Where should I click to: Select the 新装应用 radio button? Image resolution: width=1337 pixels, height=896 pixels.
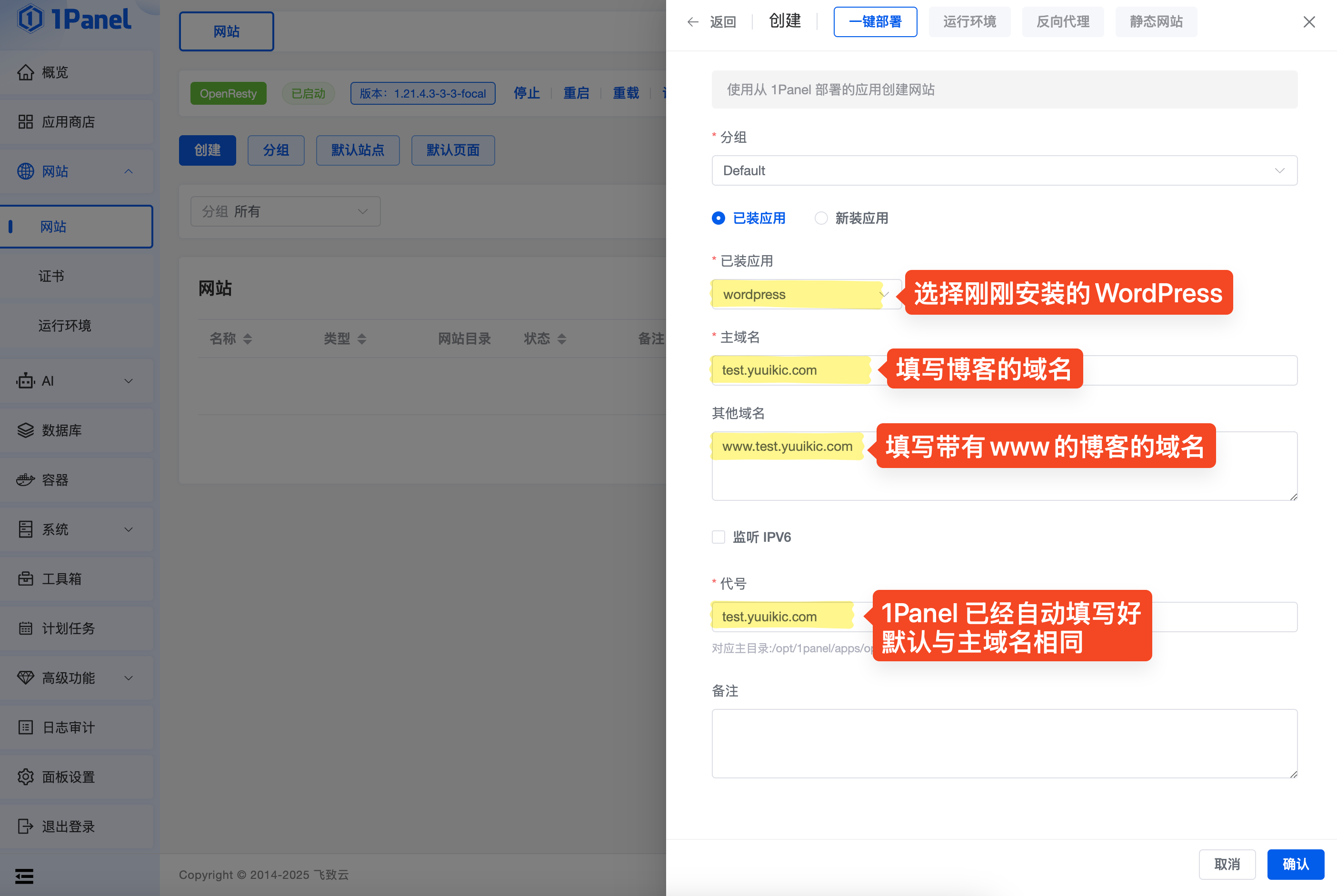[x=821, y=218]
